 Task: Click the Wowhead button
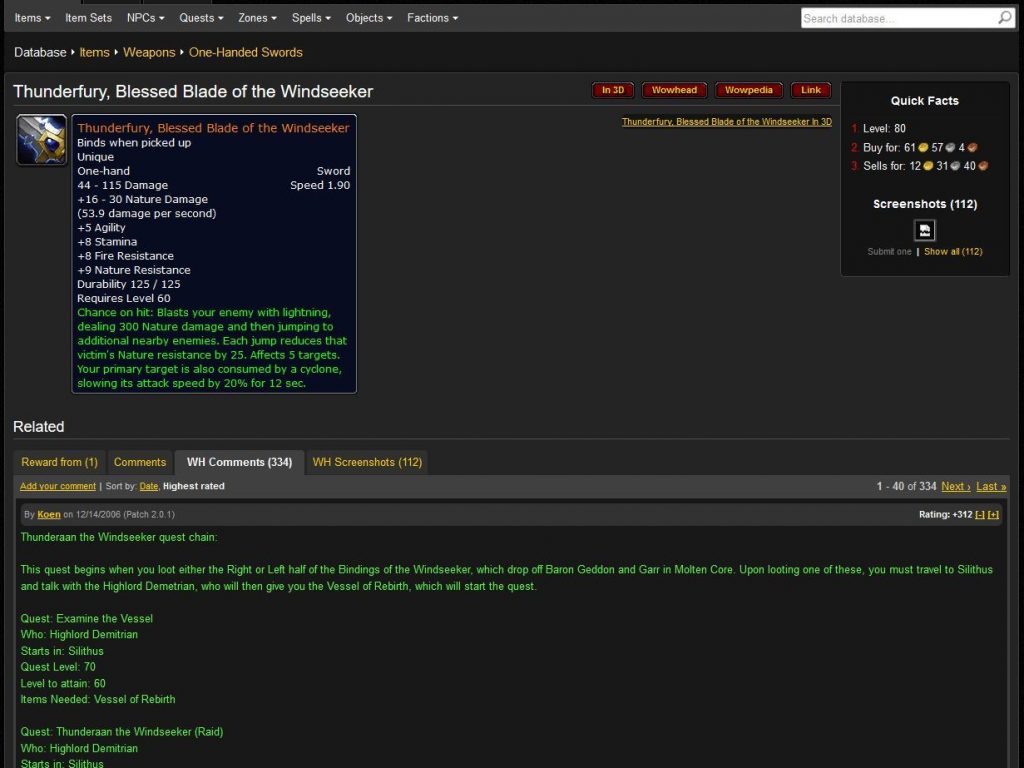(x=674, y=90)
